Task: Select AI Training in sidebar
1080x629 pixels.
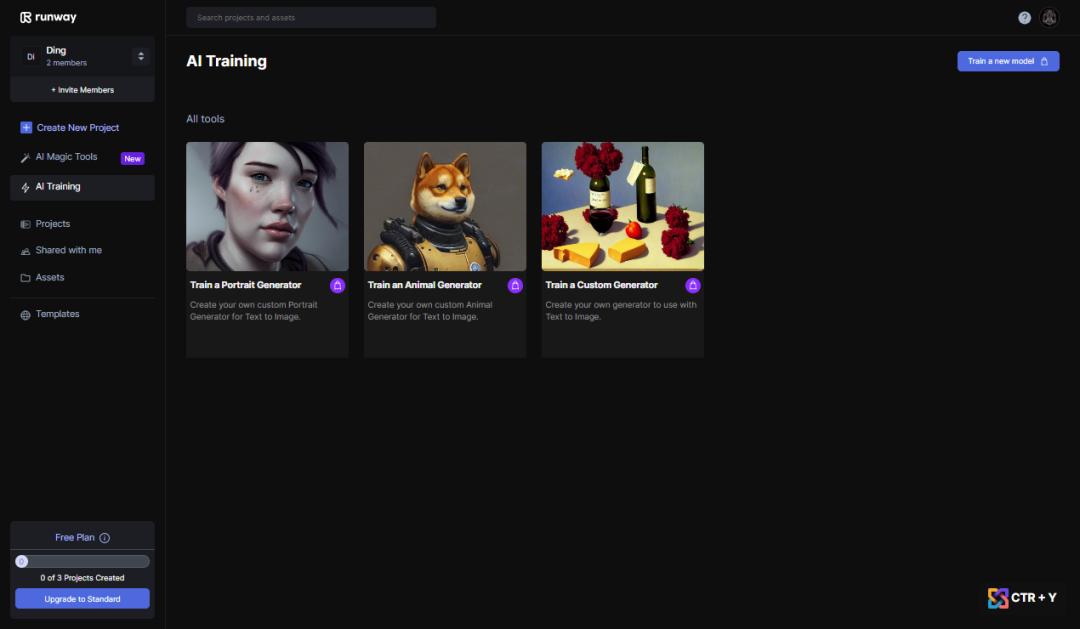Action: (82, 187)
